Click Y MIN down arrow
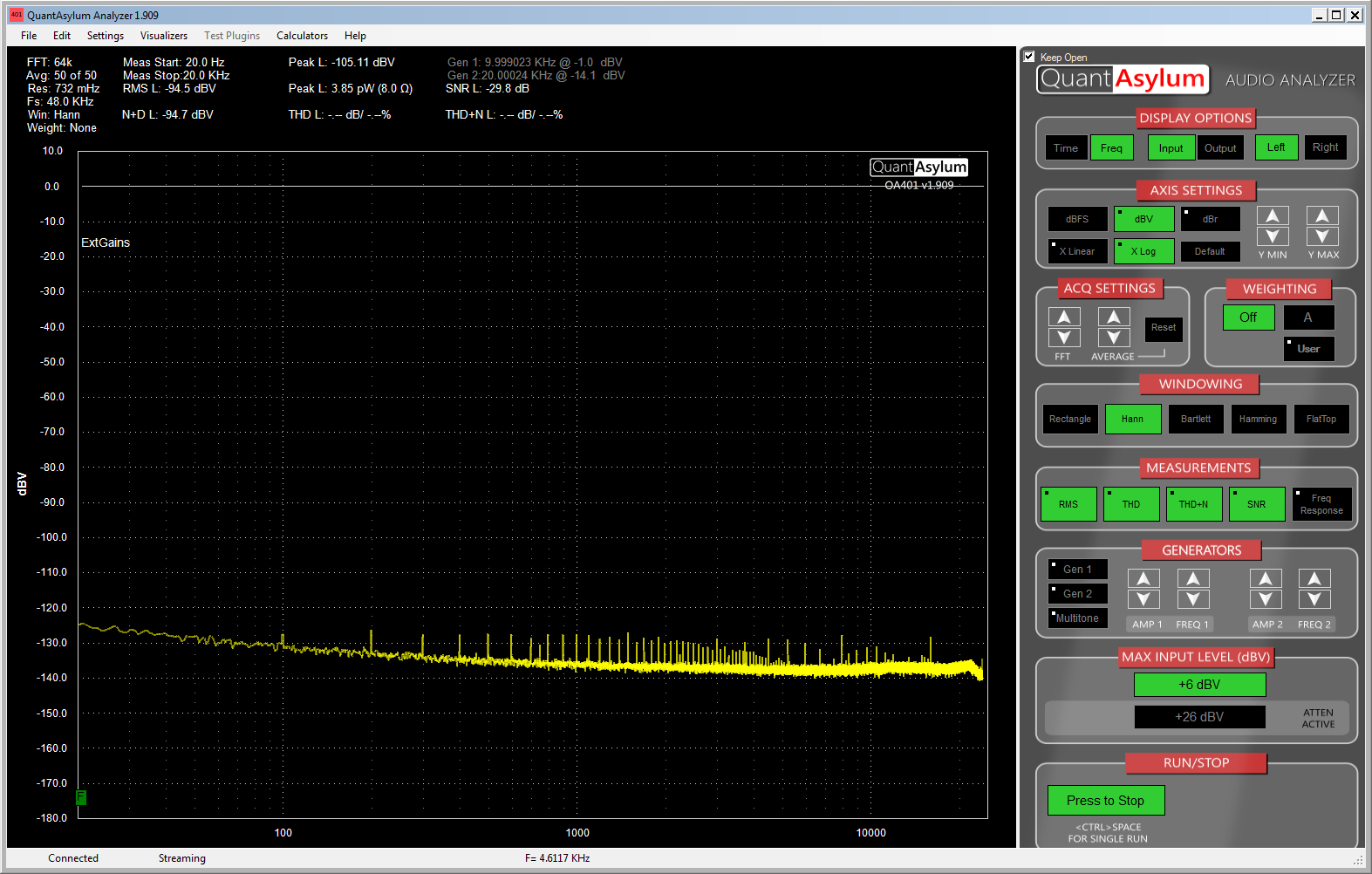The height and width of the screenshot is (874, 1372). [1273, 236]
